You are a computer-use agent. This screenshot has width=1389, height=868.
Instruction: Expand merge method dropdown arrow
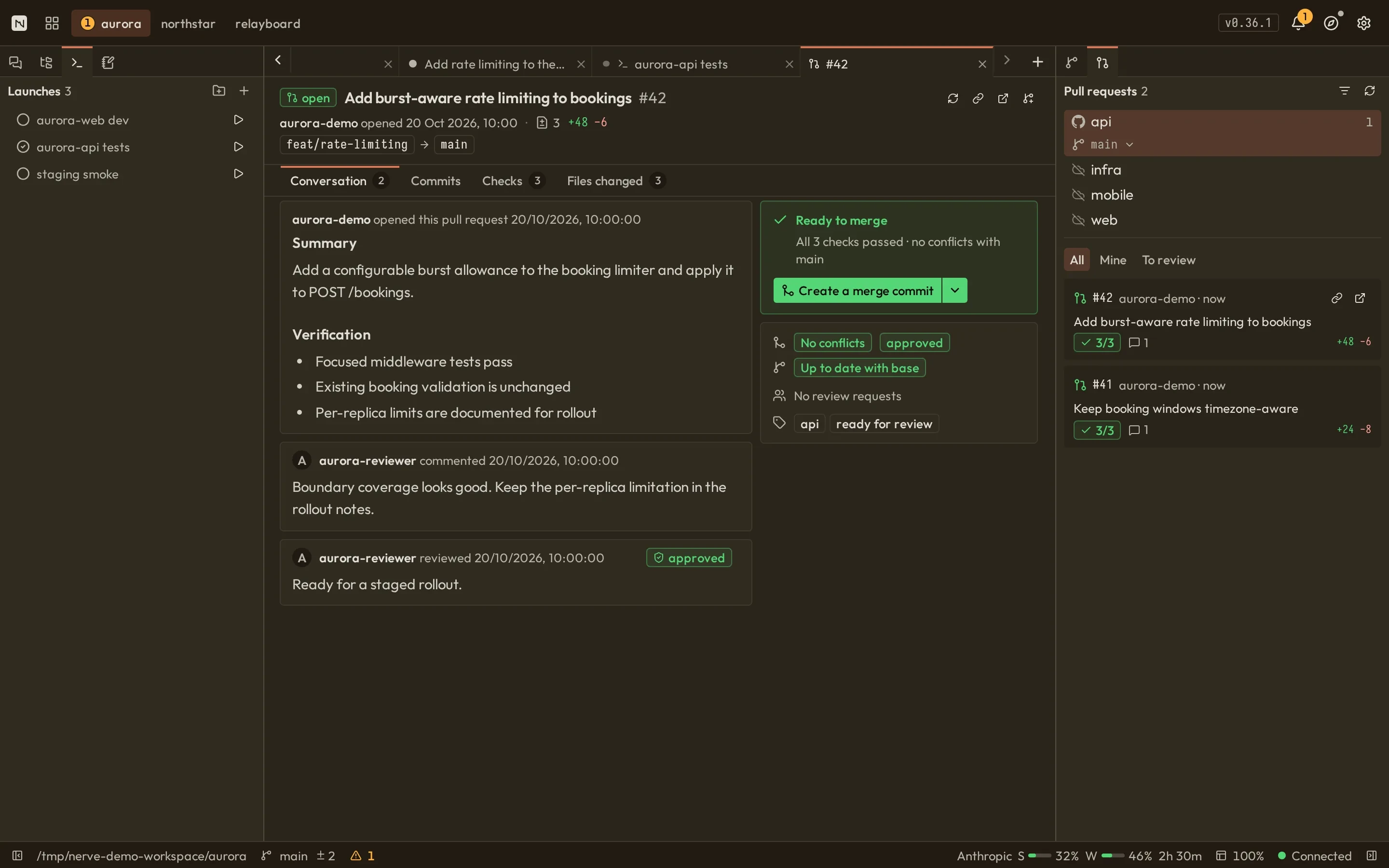click(x=954, y=290)
